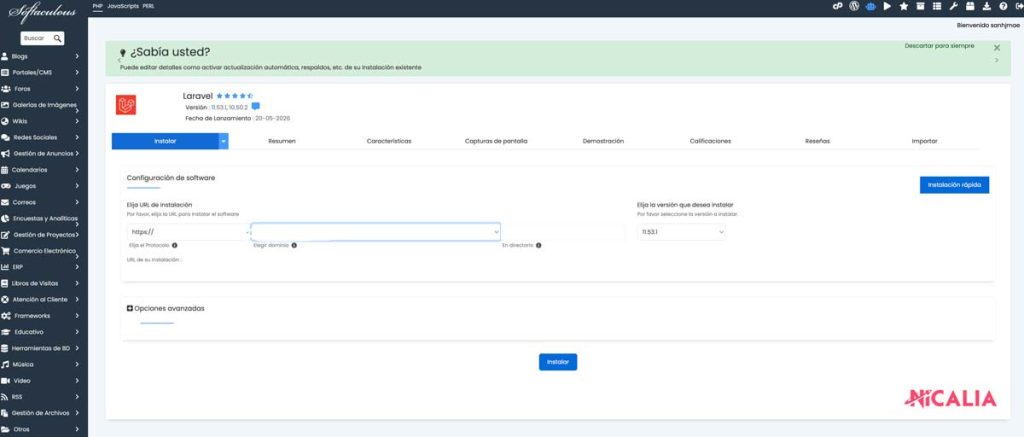
Task: Open the Elegir dominio dropdown
Action: tap(376, 232)
